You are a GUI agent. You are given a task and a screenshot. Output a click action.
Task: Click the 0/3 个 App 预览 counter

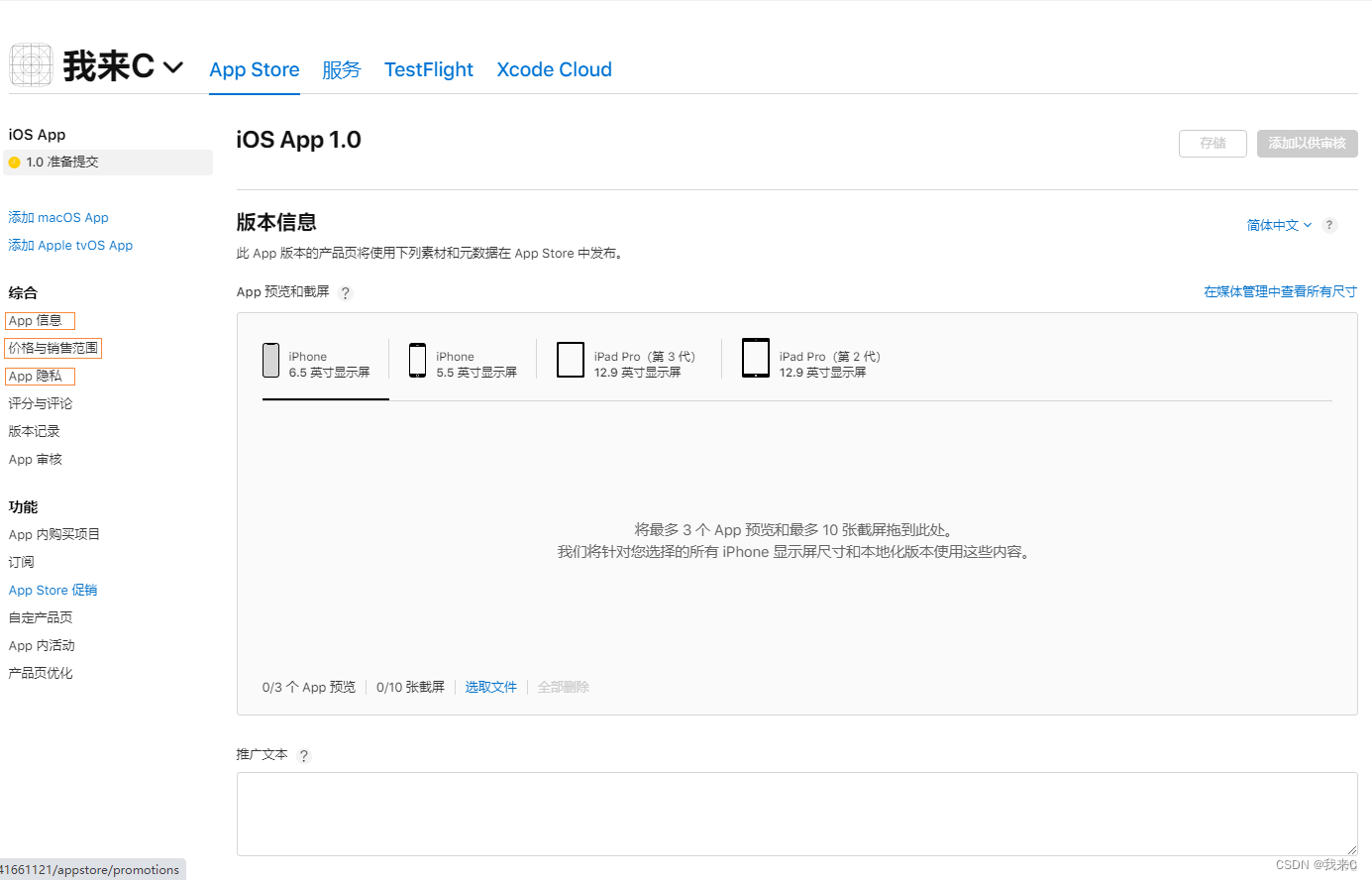tap(309, 687)
